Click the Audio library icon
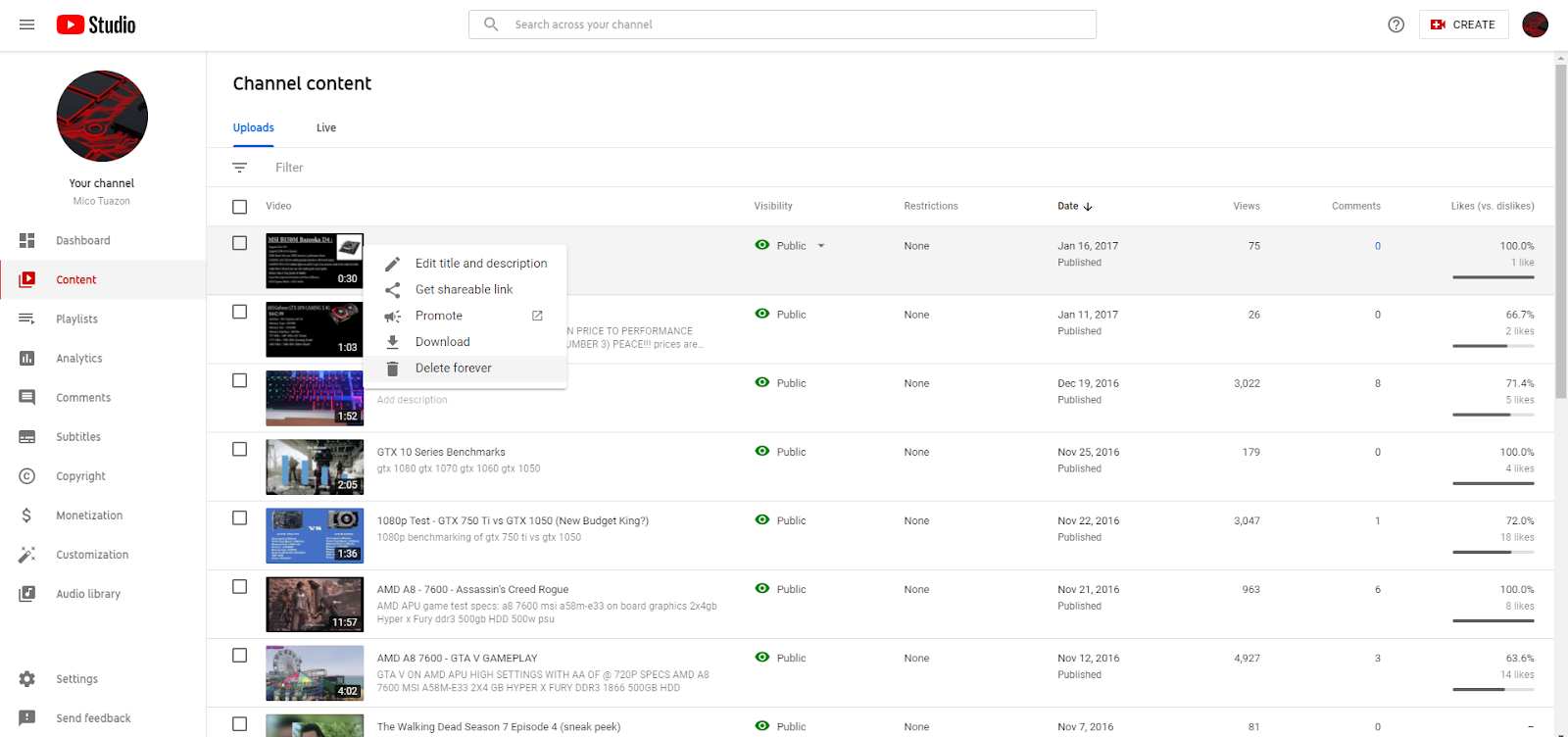 tap(27, 594)
